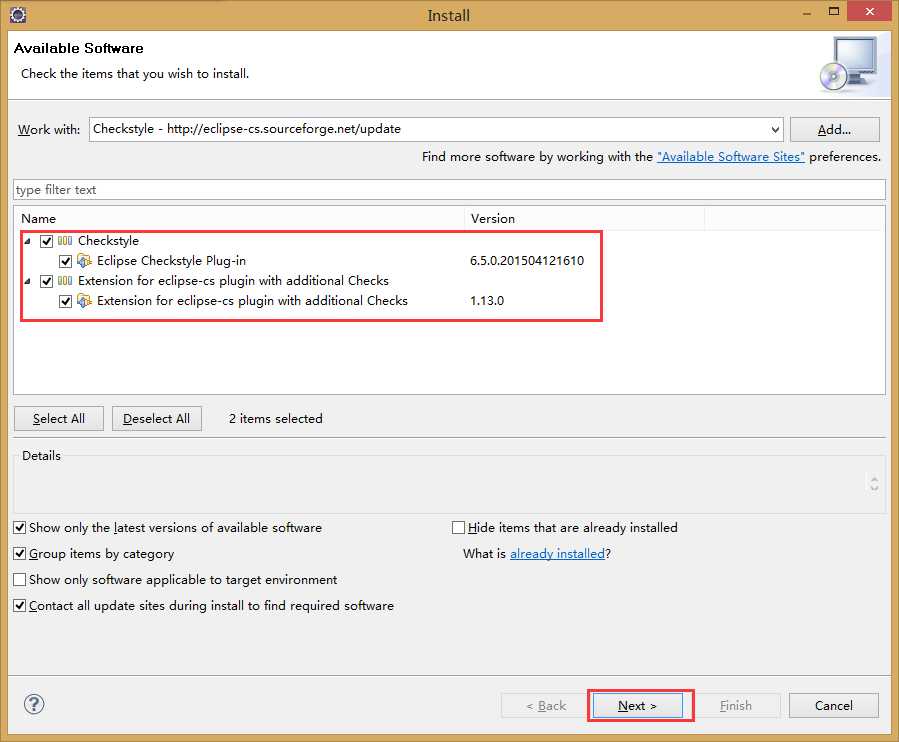Click the Select All button
Screen dimensions: 899x742
pos(59,419)
